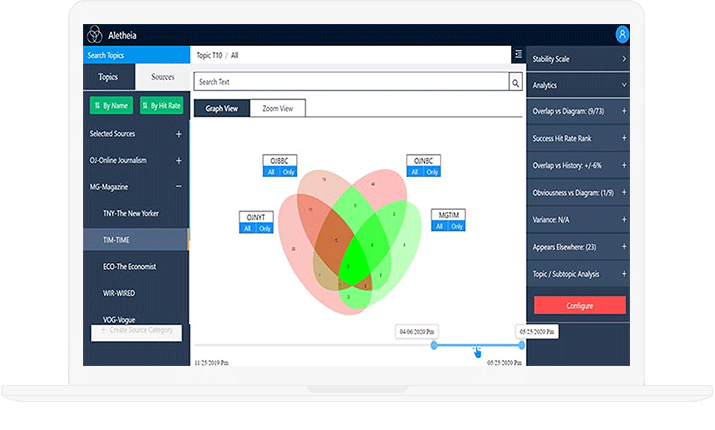Switch to the Topics tab
Screen dimensions: 715x430
(107, 77)
